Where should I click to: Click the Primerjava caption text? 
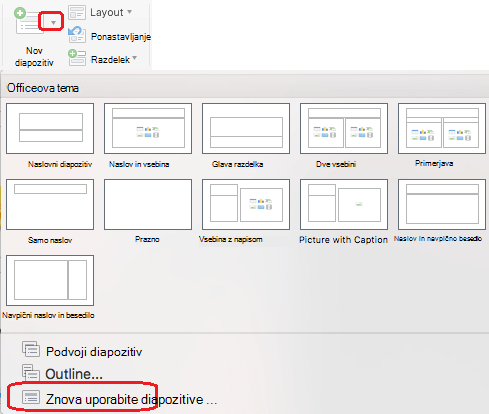[x=434, y=163]
